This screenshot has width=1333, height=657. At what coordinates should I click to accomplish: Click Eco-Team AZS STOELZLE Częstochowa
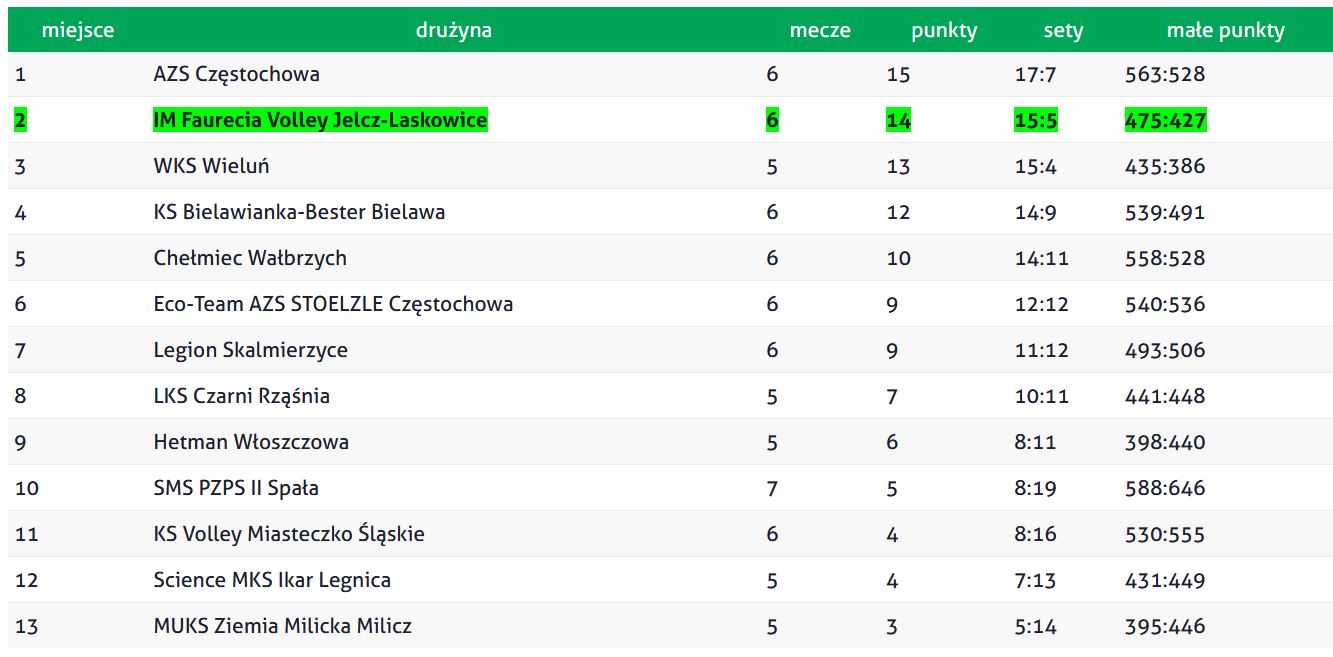point(333,304)
